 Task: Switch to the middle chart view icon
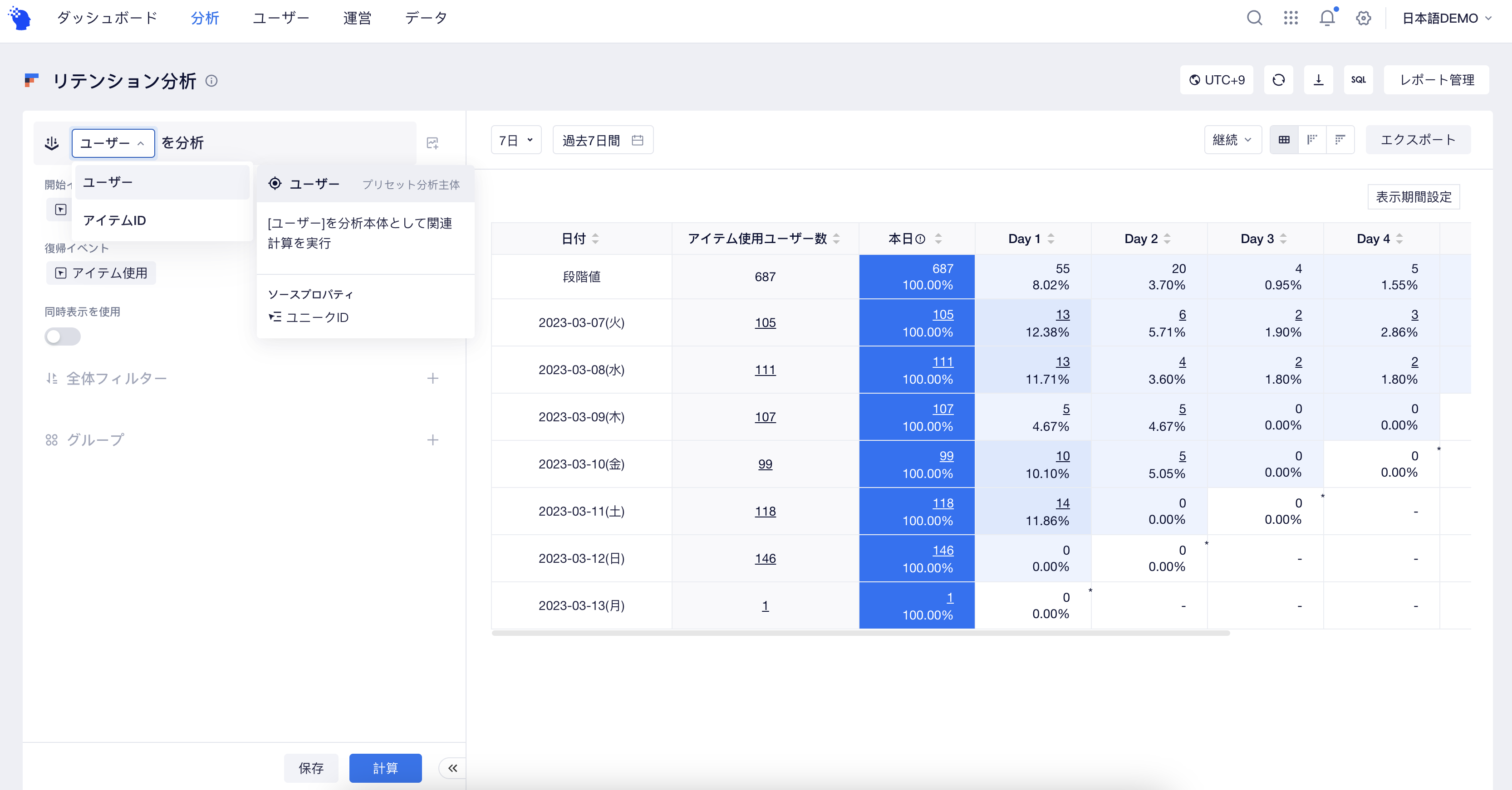pyautogui.click(x=1312, y=140)
